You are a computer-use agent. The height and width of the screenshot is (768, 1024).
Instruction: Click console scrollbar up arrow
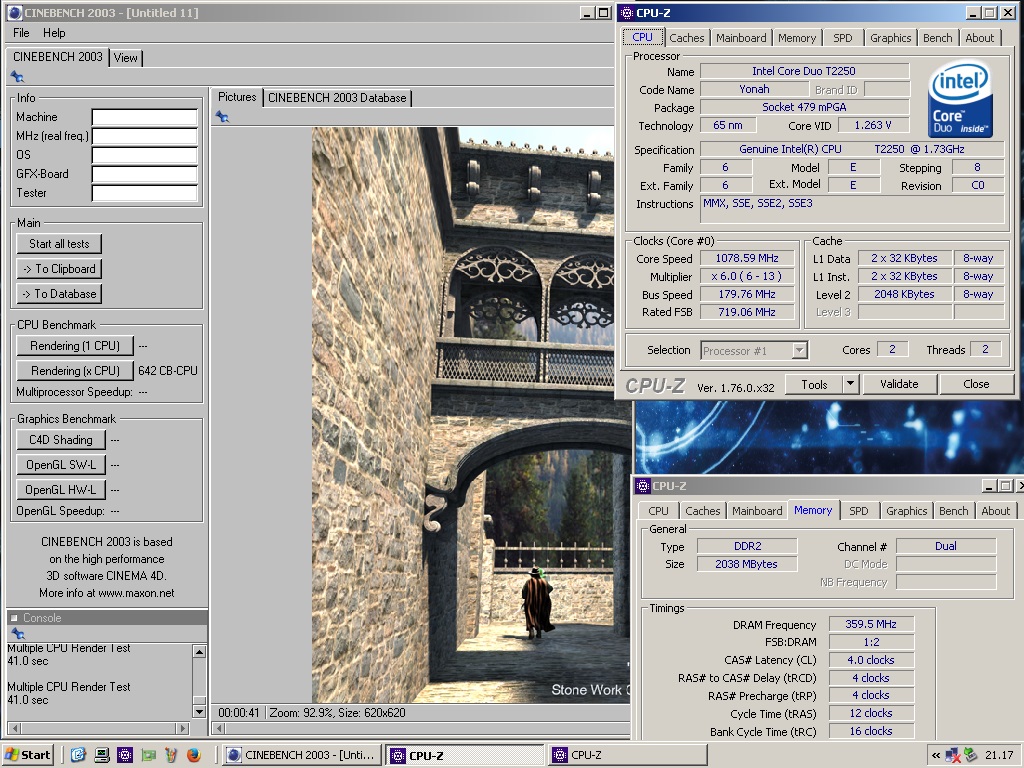[x=200, y=652]
